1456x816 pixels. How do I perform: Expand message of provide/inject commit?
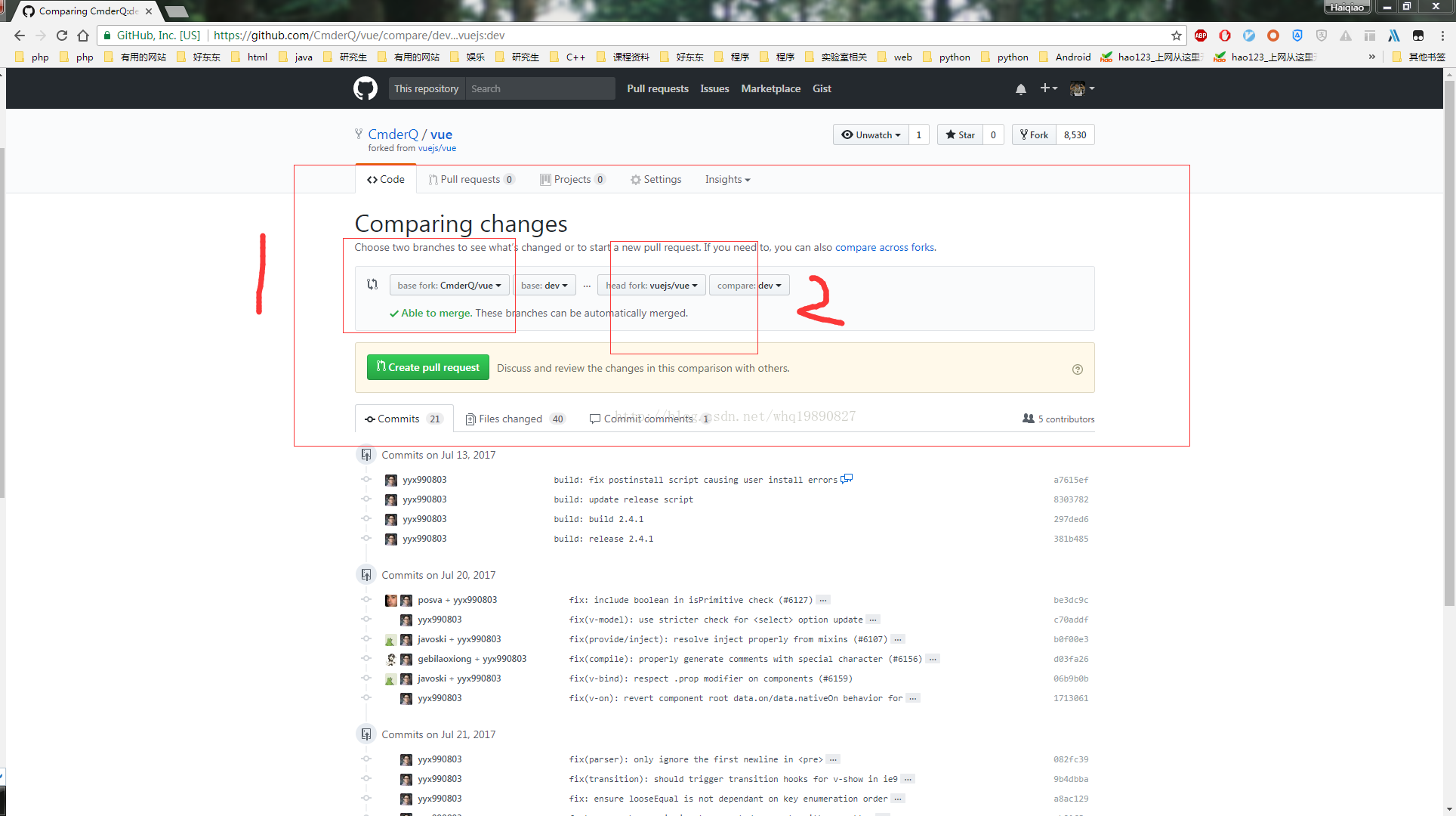click(x=898, y=639)
